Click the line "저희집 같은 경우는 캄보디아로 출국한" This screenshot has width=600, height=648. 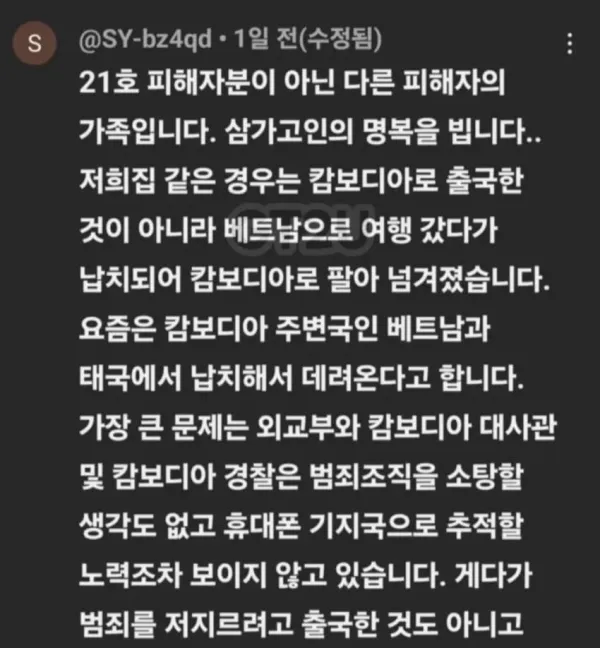coord(302,181)
